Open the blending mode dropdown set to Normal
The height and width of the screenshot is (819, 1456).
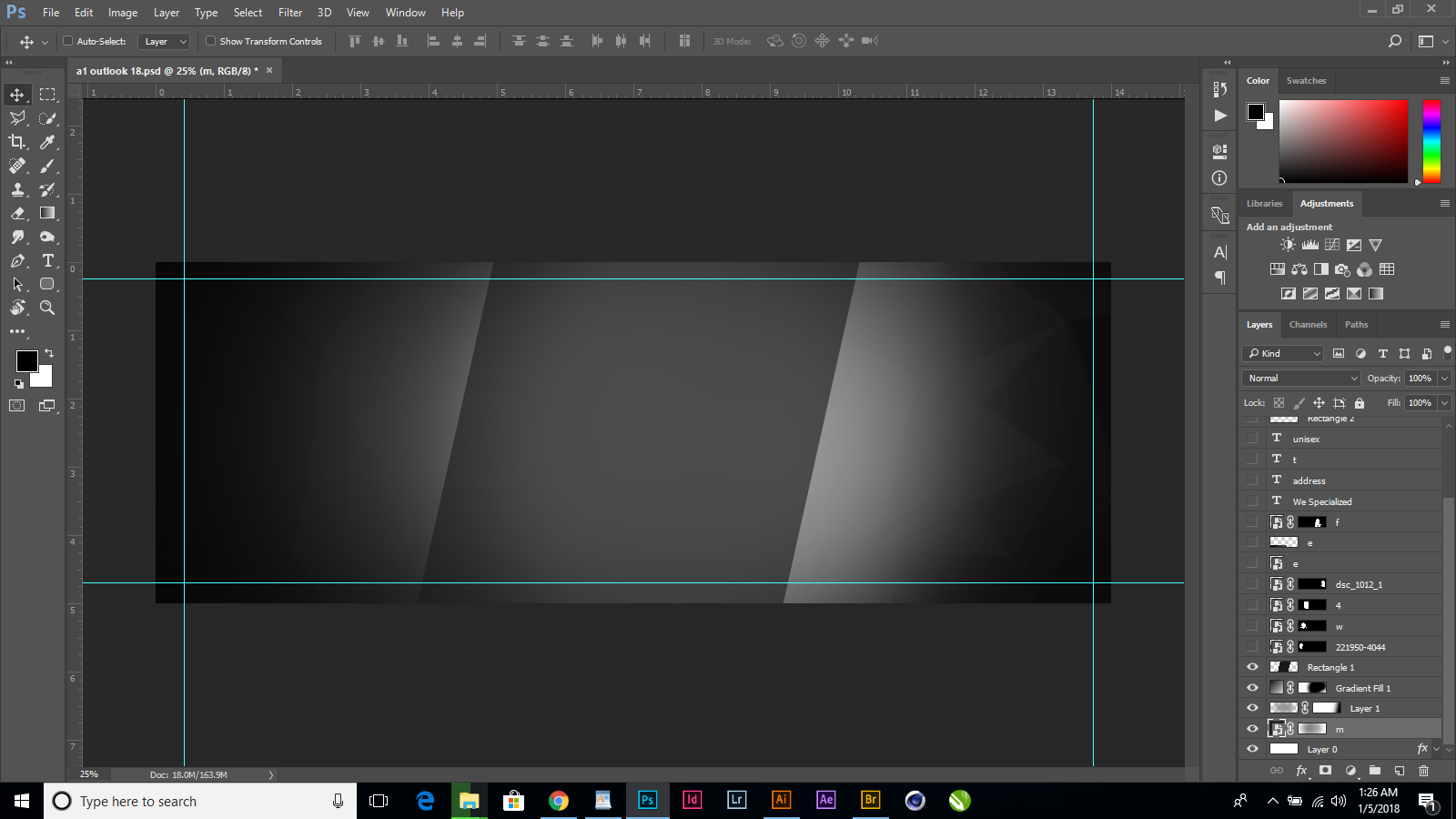coord(1300,378)
